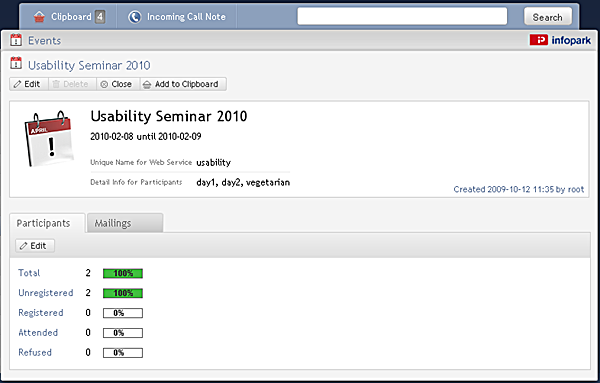Add the event to Clipboard
This screenshot has height=383, width=600.
pyautogui.click(x=183, y=84)
